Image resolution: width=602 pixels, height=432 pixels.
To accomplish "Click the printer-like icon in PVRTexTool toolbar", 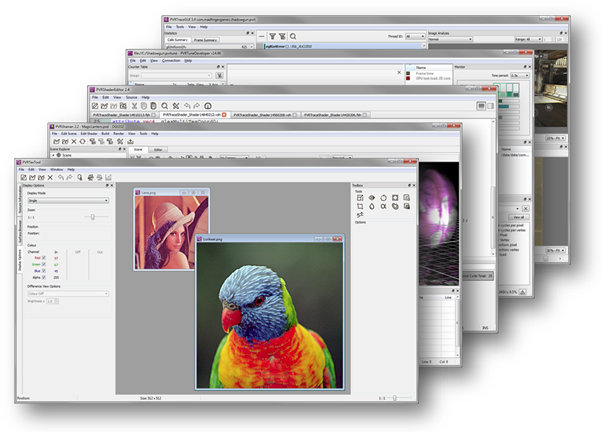I will tap(90, 177).
